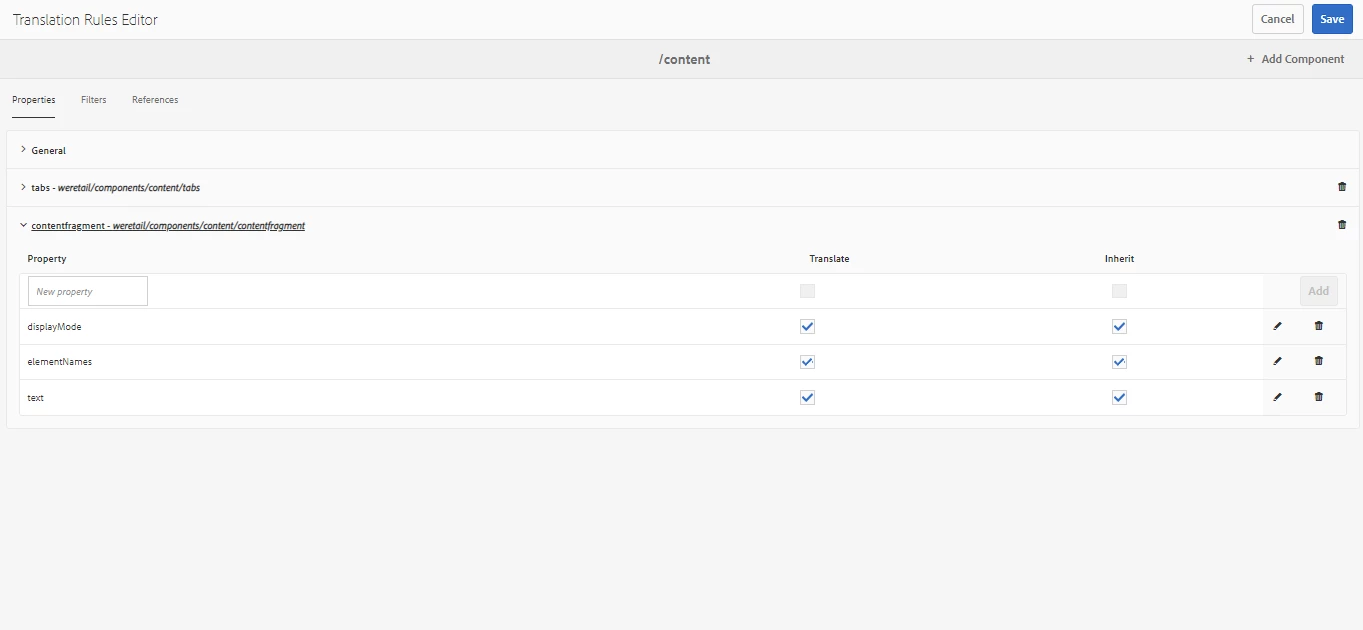Click the /content path heading
This screenshot has height=630, width=1363.
coord(684,59)
